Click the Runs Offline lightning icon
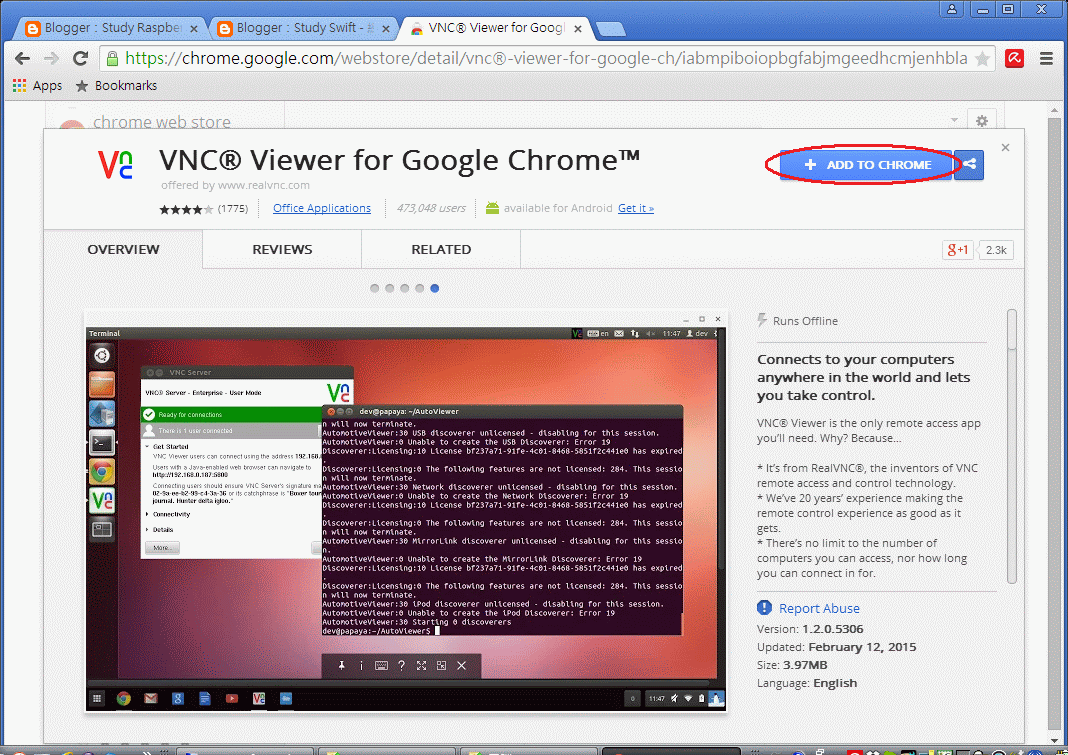 pyautogui.click(x=762, y=320)
